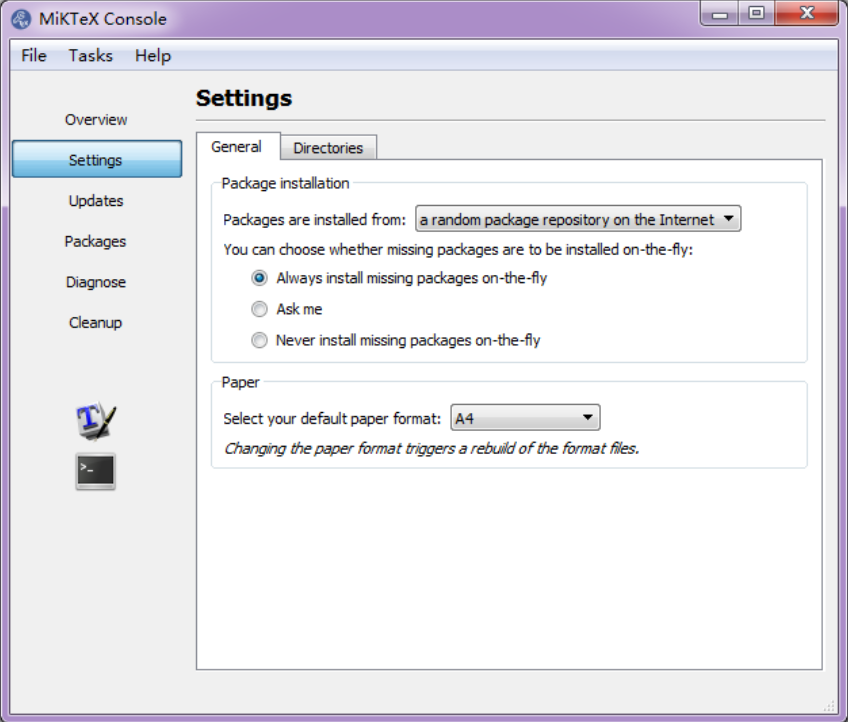The height and width of the screenshot is (722, 848).
Task: Open the Tasks menu
Action: [x=90, y=55]
